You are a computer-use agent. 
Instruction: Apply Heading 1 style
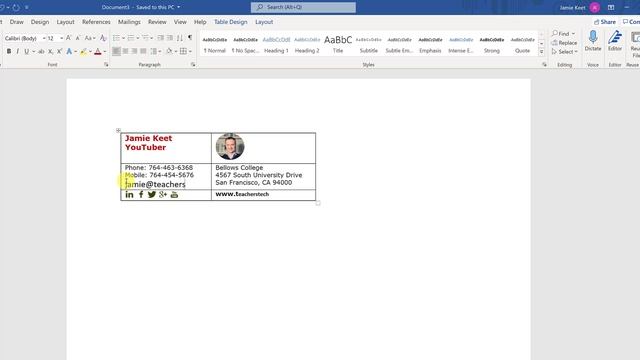(276, 44)
